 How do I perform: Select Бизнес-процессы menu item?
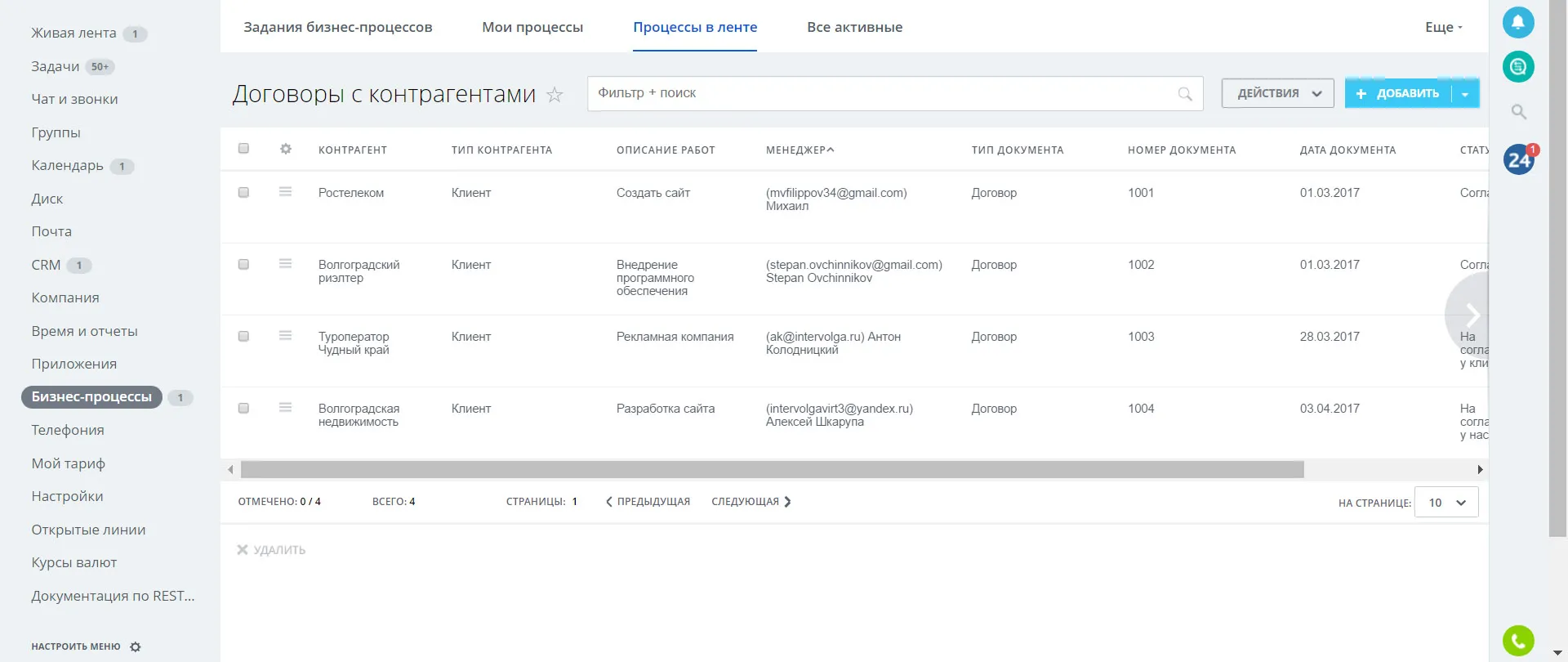(91, 396)
